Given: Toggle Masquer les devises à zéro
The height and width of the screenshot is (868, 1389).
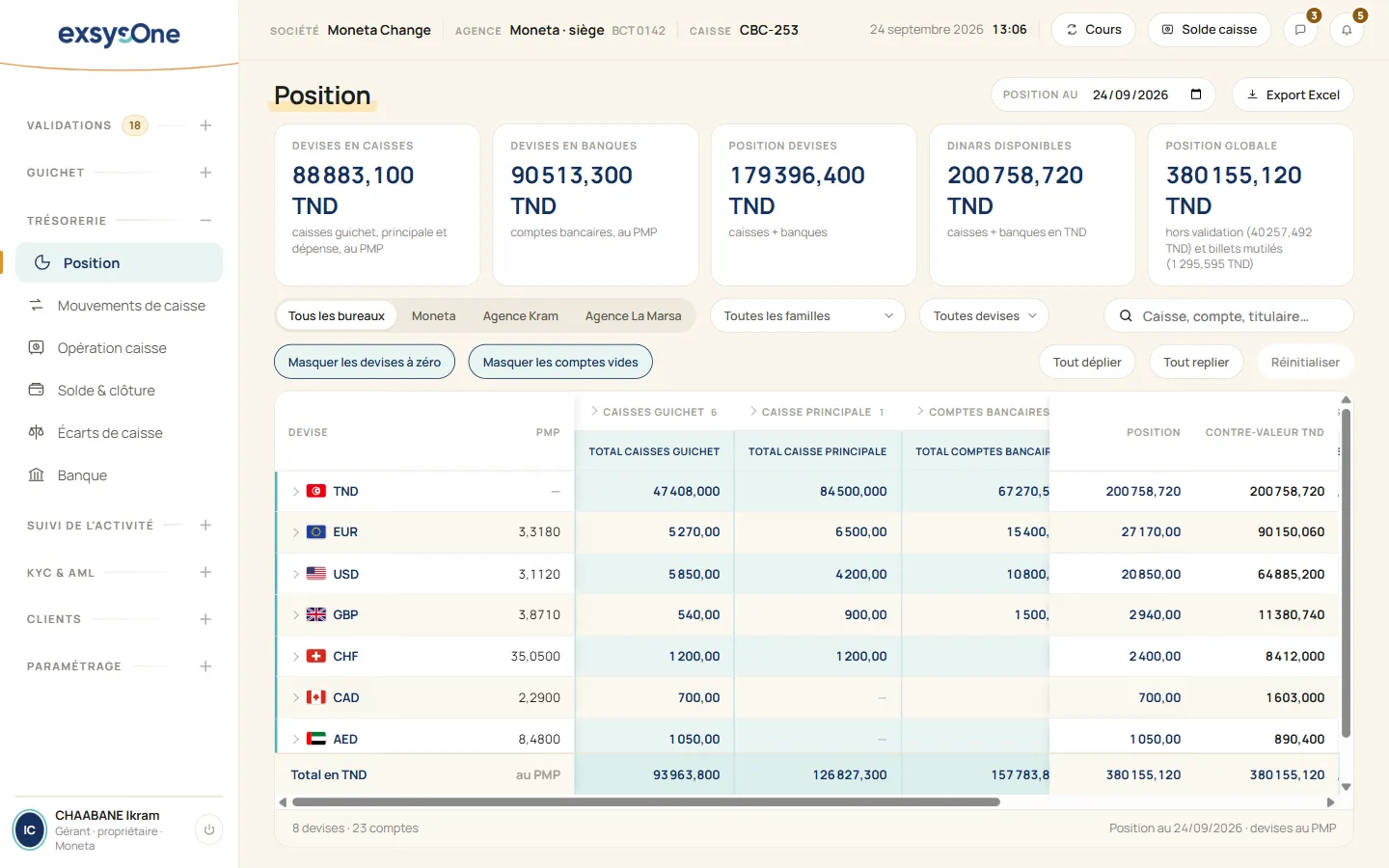Looking at the screenshot, I should click(365, 363).
